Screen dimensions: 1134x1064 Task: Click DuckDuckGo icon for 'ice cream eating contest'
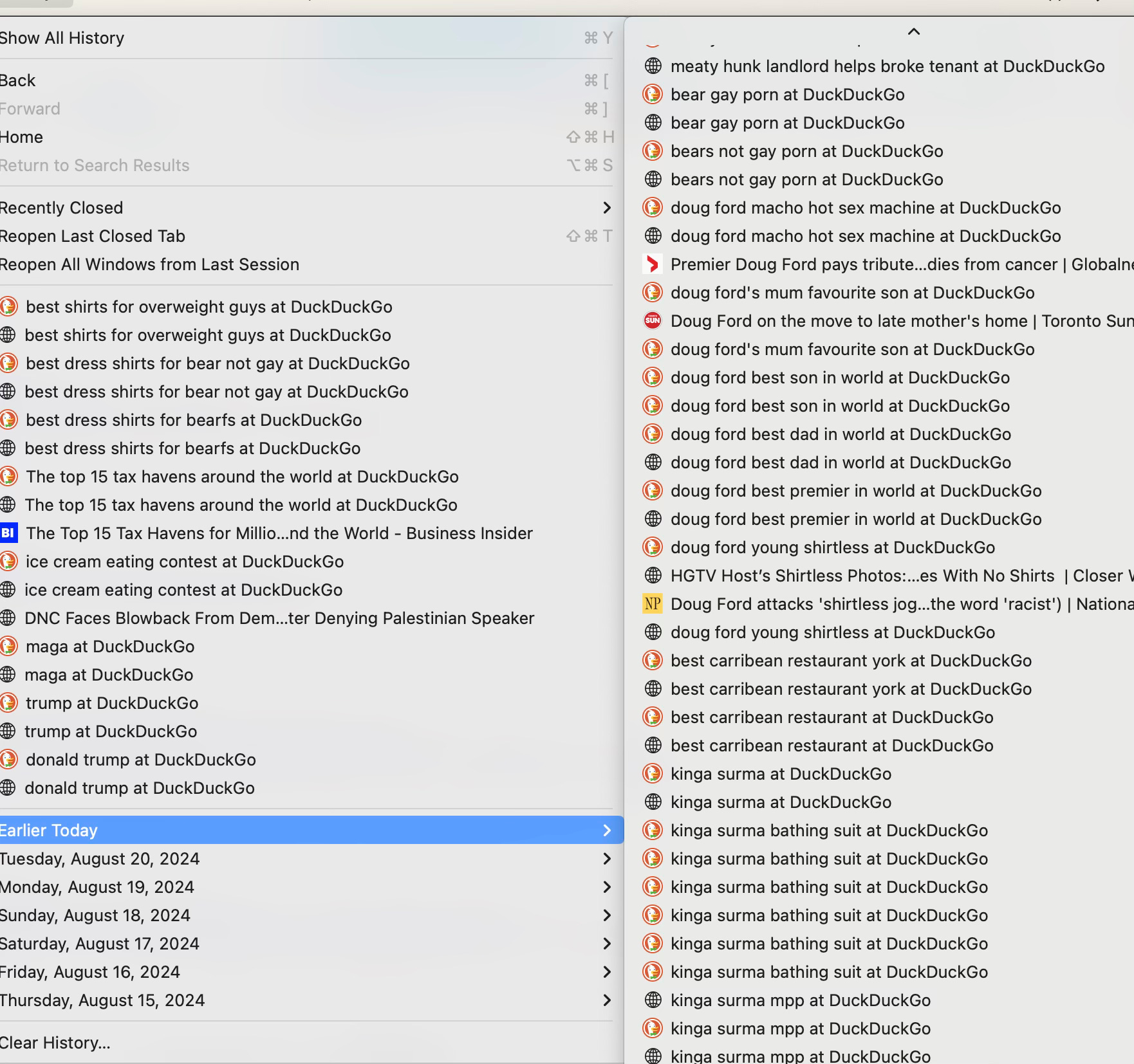click(x=8, y=562)
